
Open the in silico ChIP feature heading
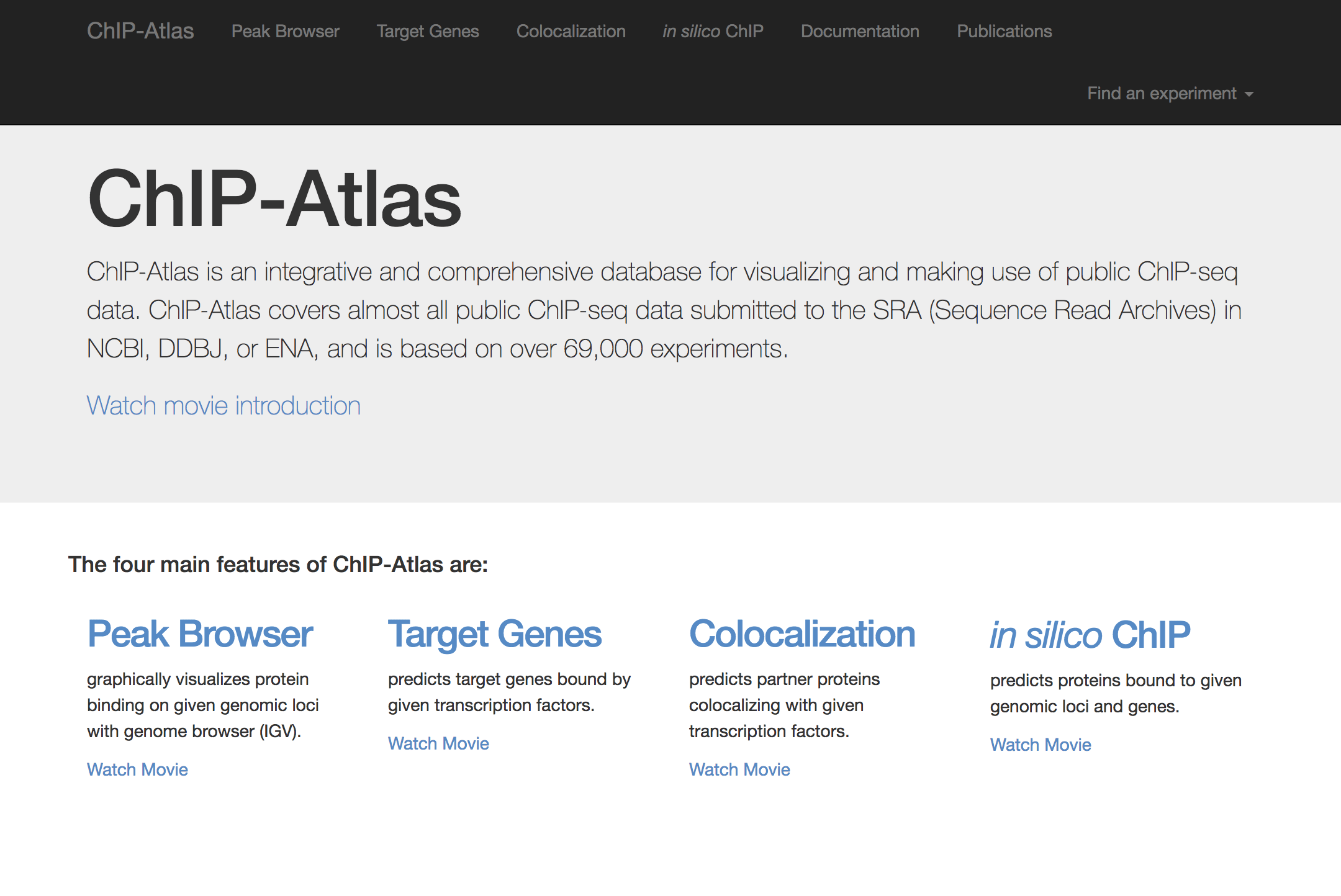click(1090, 635)
